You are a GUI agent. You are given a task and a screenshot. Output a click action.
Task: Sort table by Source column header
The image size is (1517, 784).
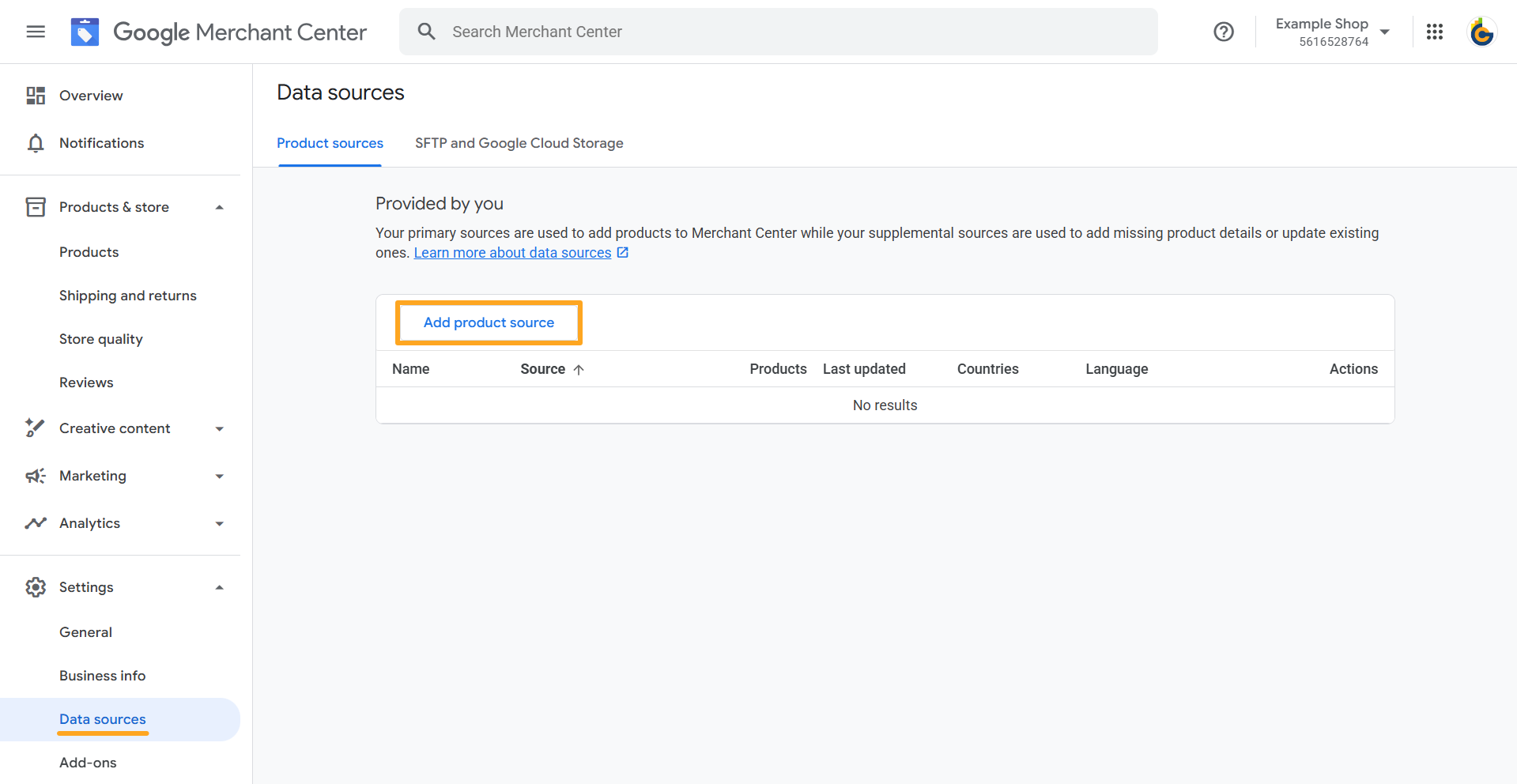(543, 369)
